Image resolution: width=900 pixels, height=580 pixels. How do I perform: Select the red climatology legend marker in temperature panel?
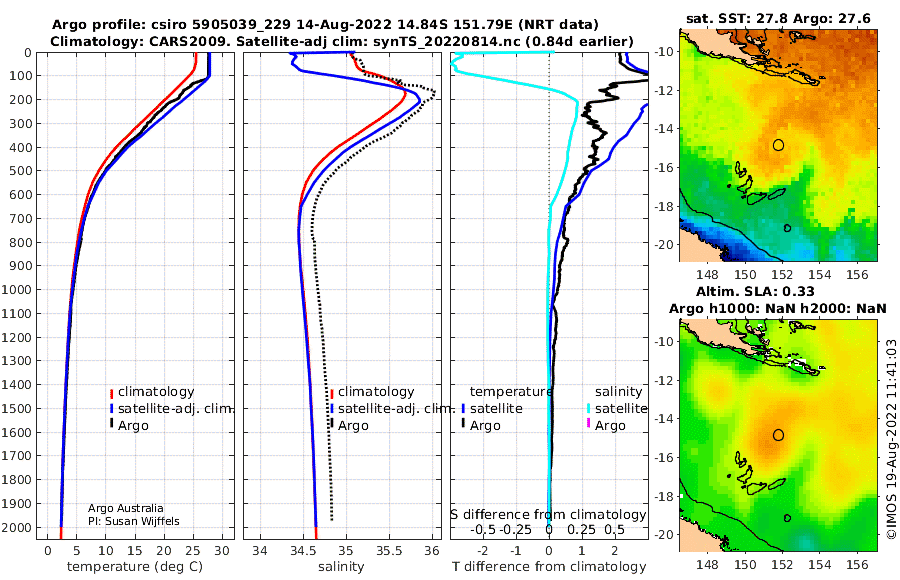click(x=111, y=393)
